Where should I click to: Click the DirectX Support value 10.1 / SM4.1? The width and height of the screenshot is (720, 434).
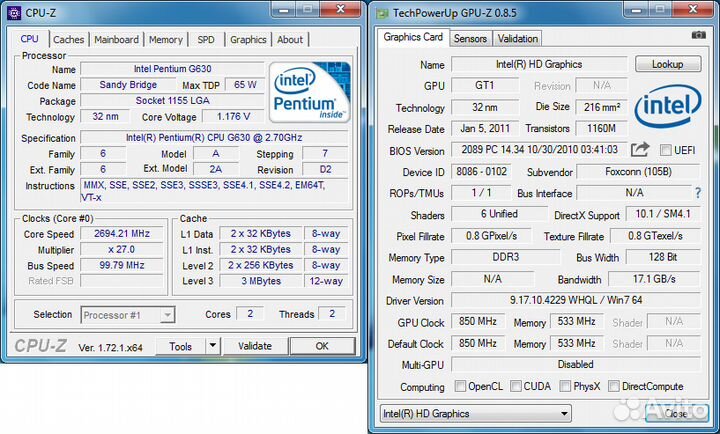(x=663, y=214)
